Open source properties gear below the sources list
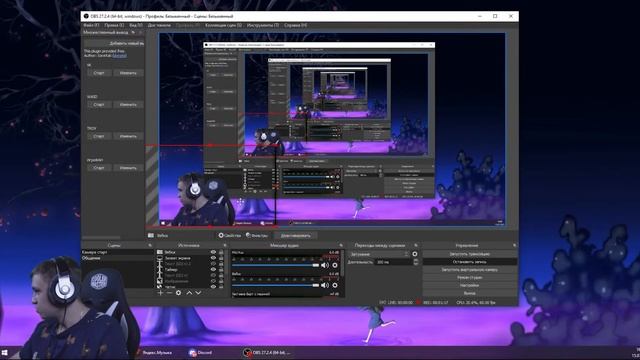The image size is (640, 360). [x=178, y=293]
